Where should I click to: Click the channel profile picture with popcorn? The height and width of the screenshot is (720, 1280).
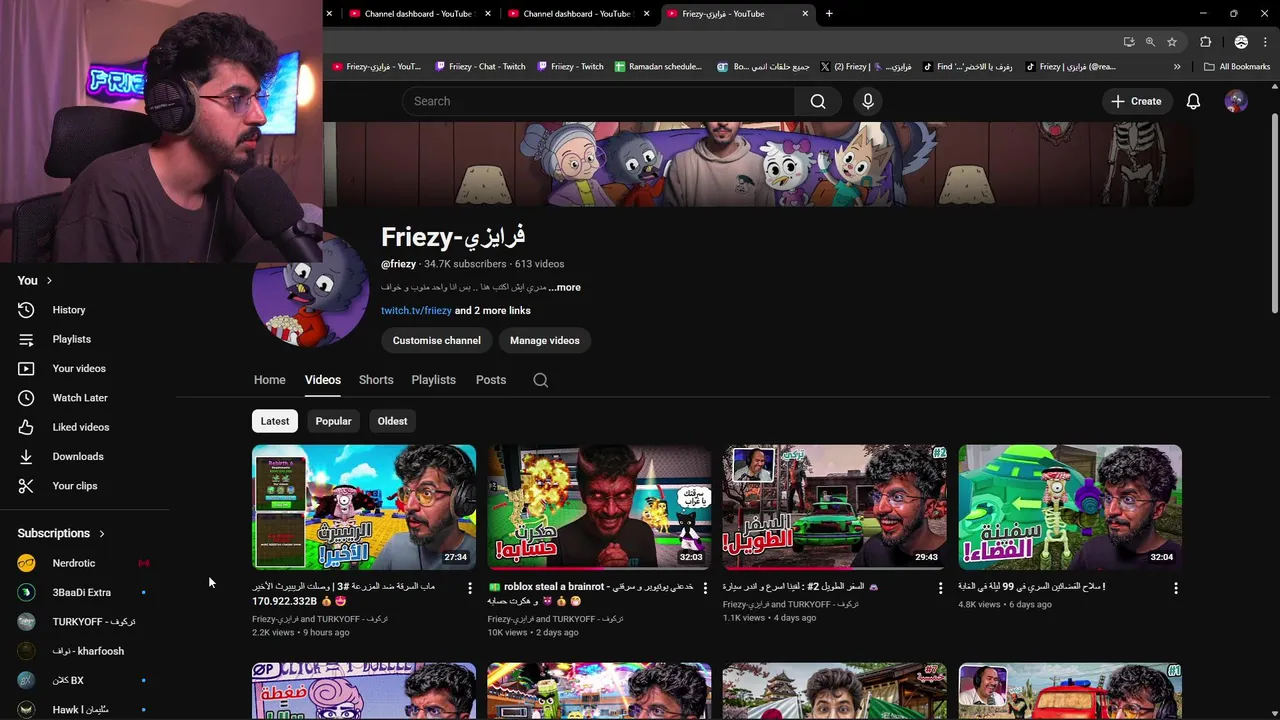(x=311, y=290)
